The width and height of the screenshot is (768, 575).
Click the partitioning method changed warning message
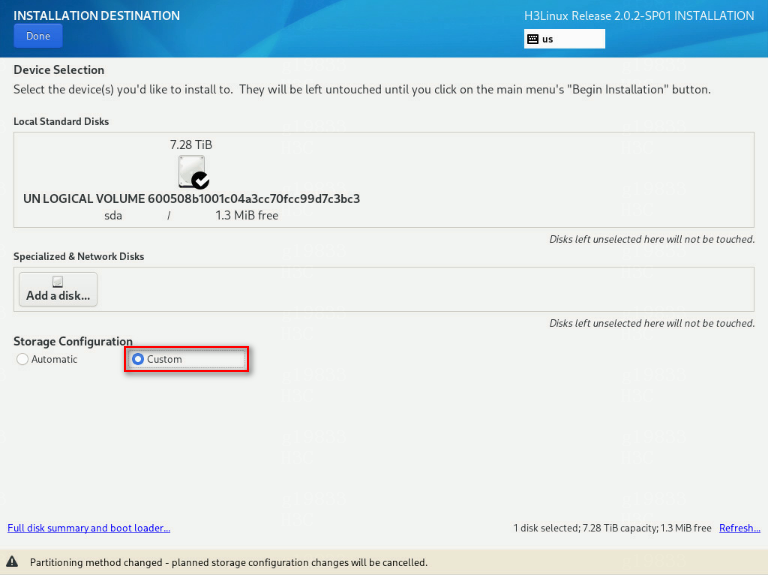(229, 562)
